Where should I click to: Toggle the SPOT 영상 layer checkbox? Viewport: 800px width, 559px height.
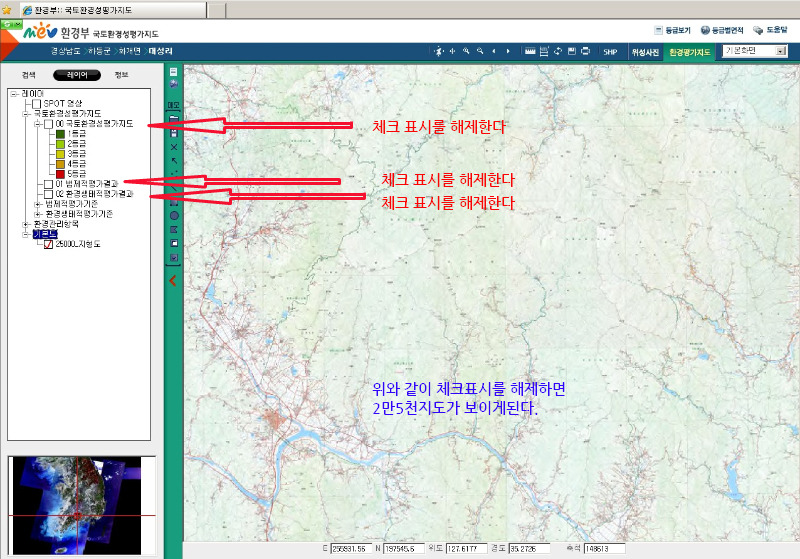(x=37, y=103)
